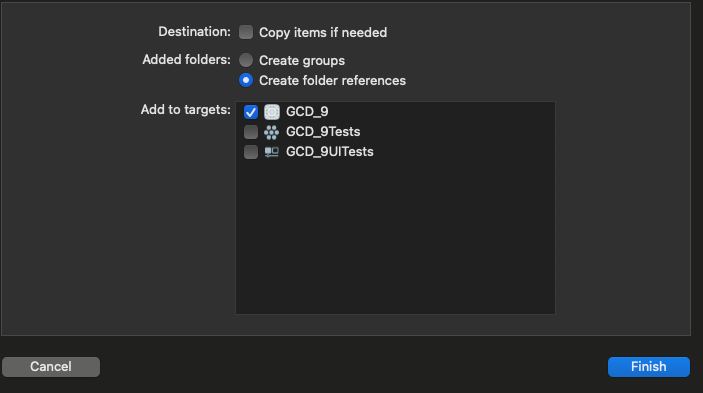Viewport: 703px width, 393px height.
Task: Click the GCD_9UITests UI test bundle icon
Action: click(x=271, y=152)
